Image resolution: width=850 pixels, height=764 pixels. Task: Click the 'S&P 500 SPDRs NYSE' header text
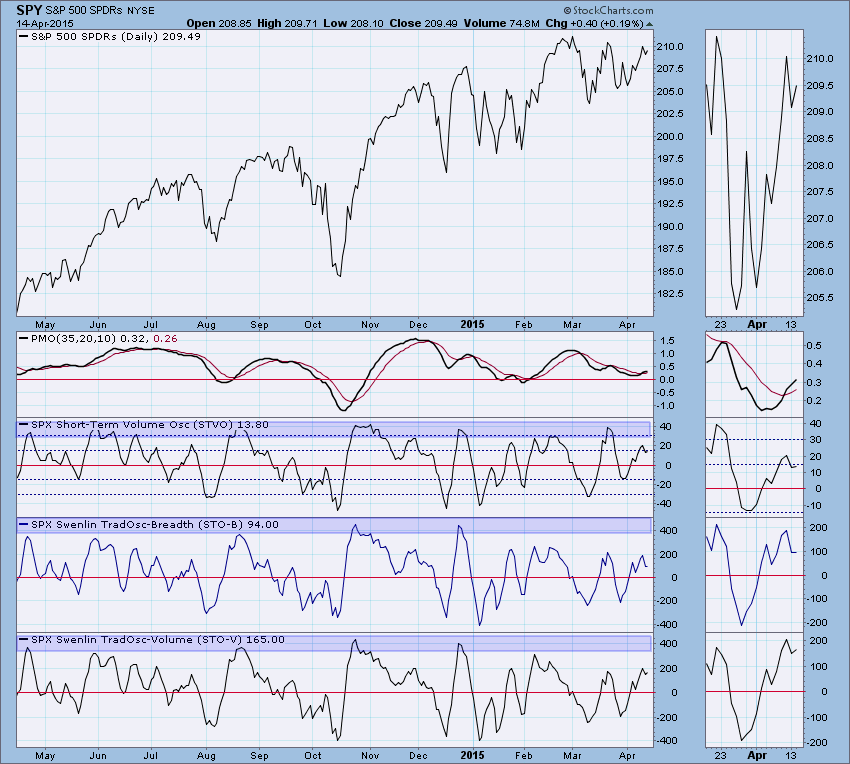[x=100, y=10]
